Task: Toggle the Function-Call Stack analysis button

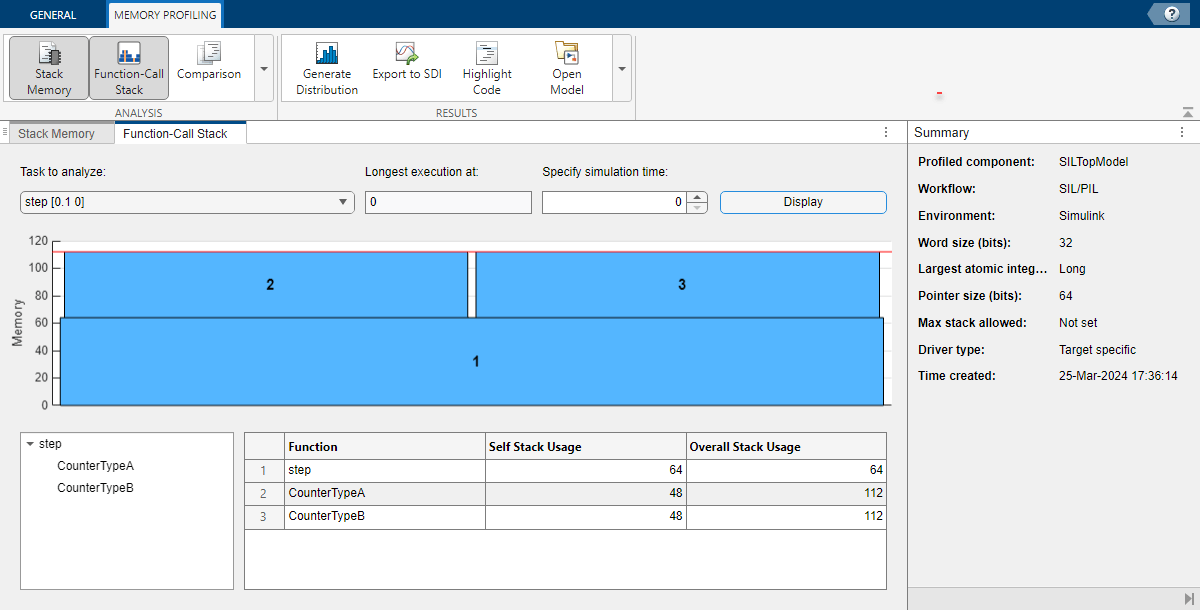Action: [x=129, y=68]
